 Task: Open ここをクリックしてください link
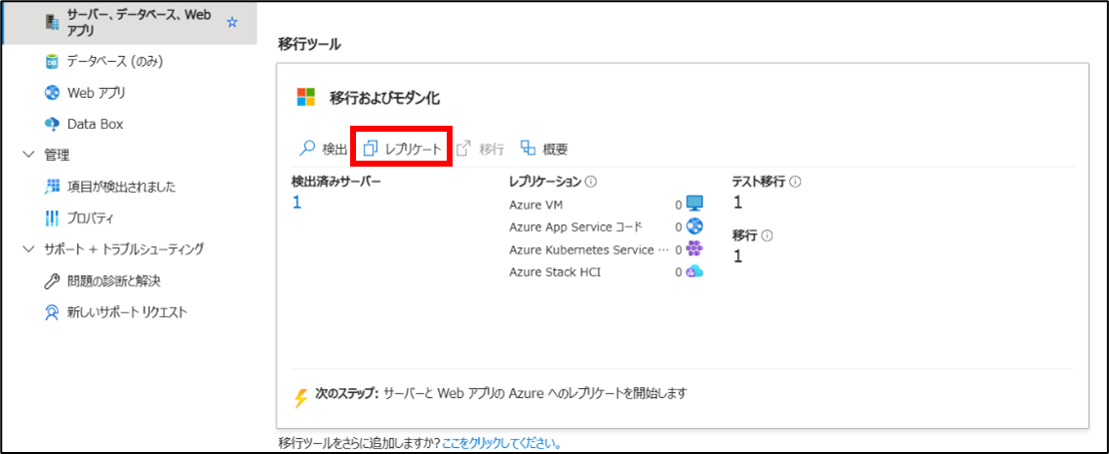502,444
